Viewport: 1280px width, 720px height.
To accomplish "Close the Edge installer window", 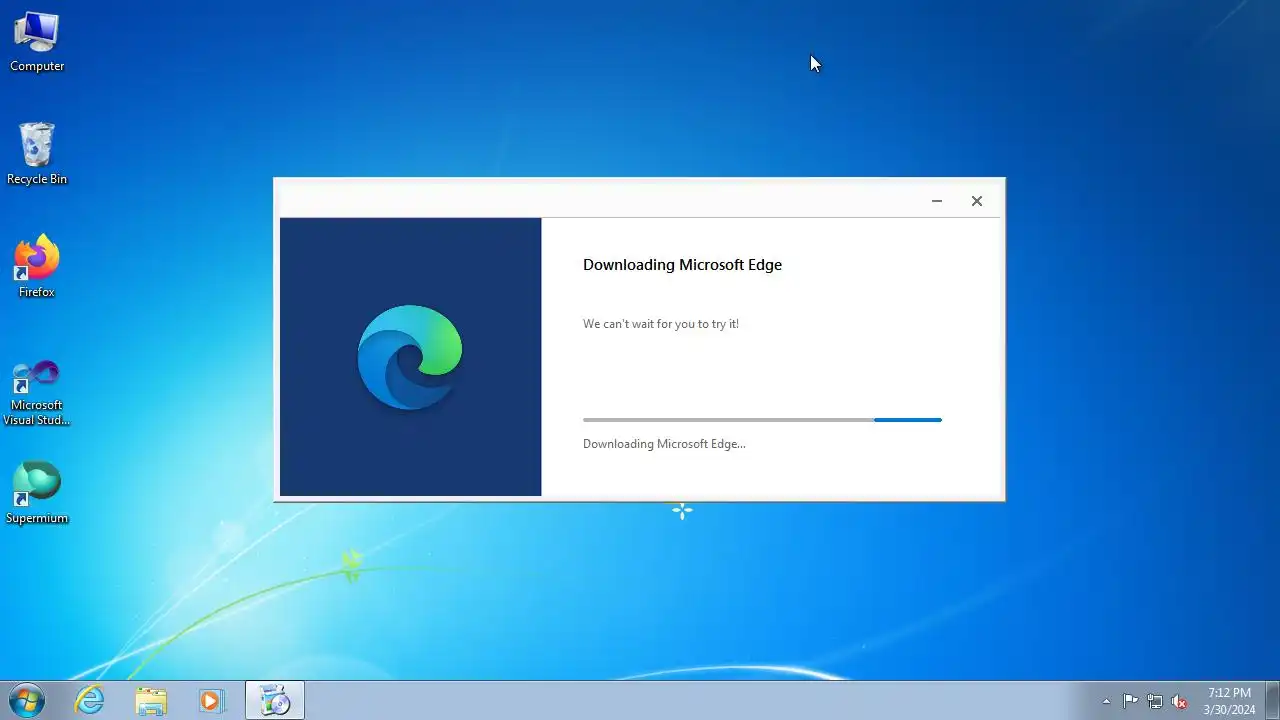I will point(977,201).
